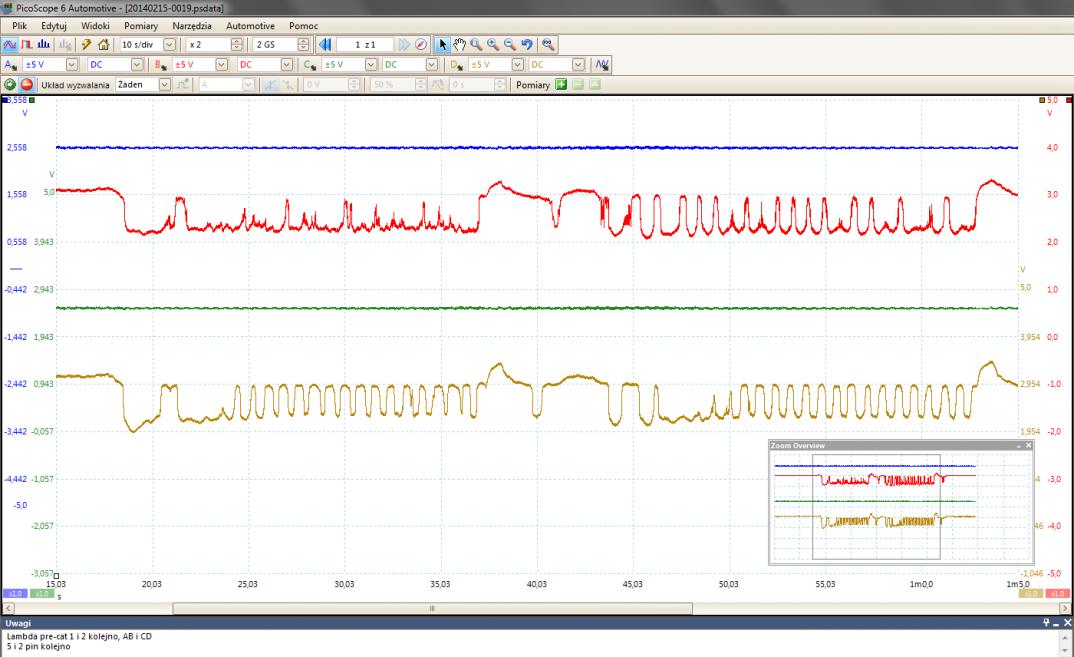Toggle channel D options button

pyautogui.click(x=456, y=65)
